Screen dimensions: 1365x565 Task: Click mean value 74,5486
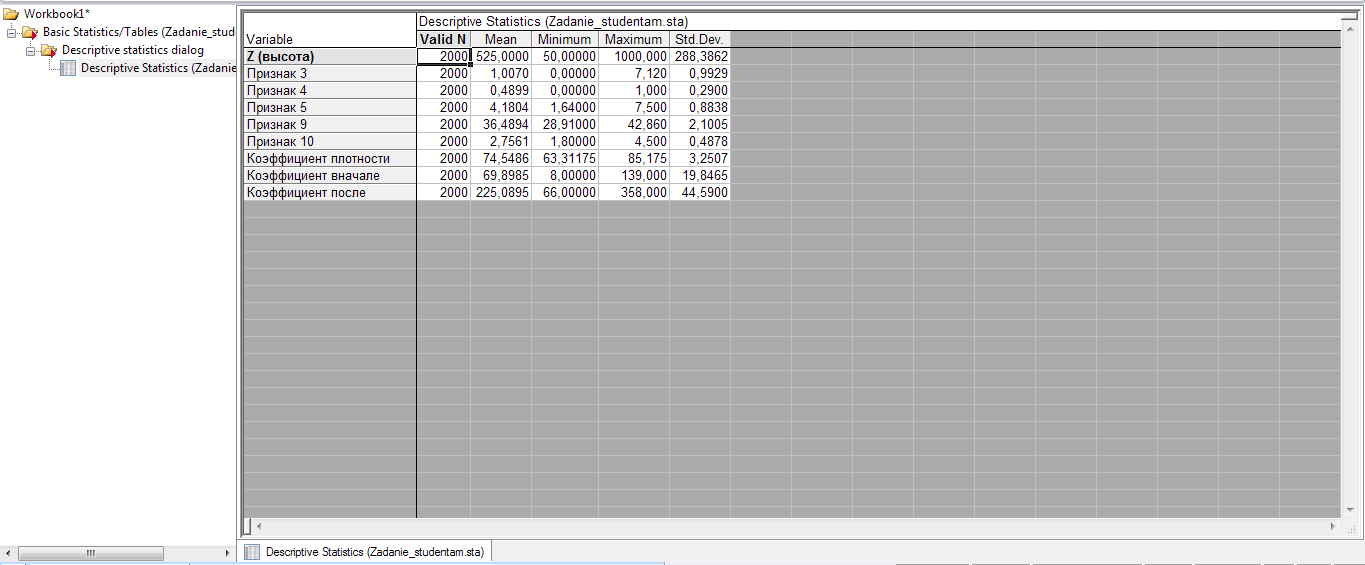point(501,159)
